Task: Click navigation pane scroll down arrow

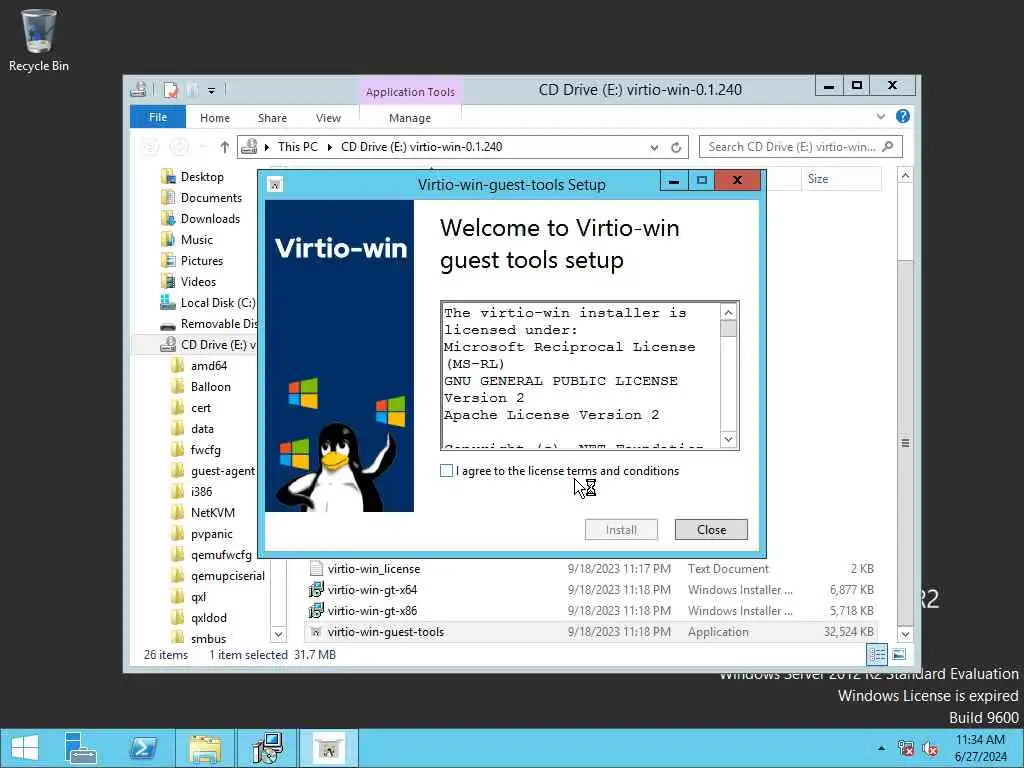Action: point(279,634)
